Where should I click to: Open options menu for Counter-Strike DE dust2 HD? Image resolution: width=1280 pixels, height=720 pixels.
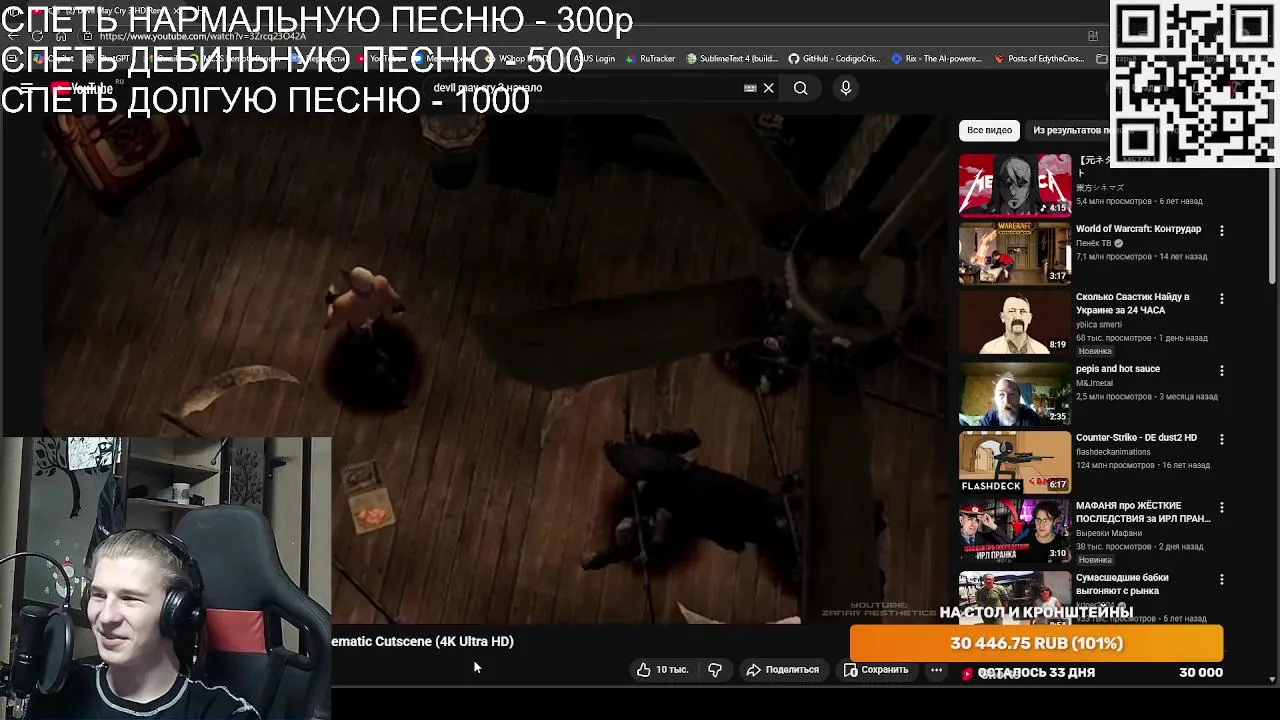1221,438
